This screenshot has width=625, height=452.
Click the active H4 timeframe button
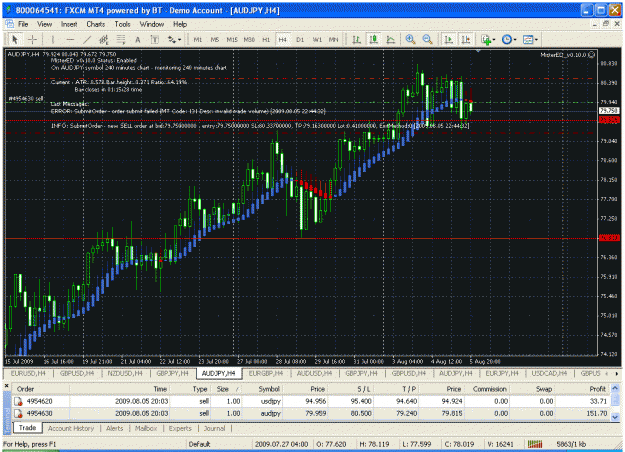pyautogui.click(x=283, y=39)
